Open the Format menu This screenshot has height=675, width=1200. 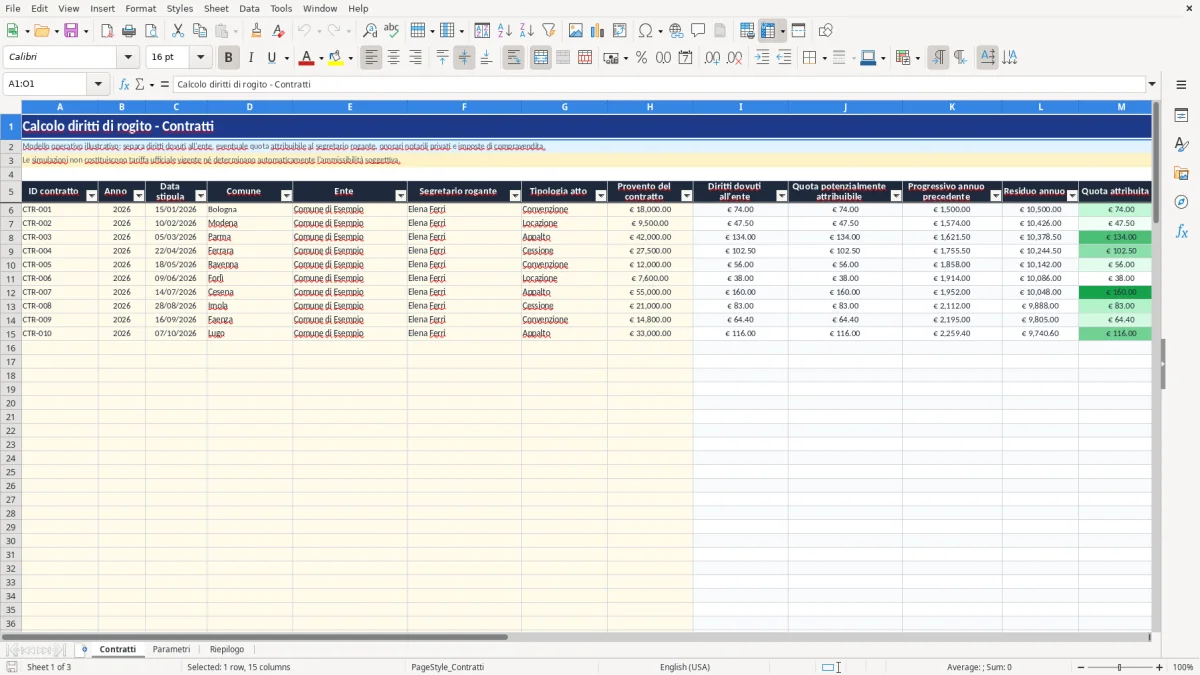tap(141, 8)
